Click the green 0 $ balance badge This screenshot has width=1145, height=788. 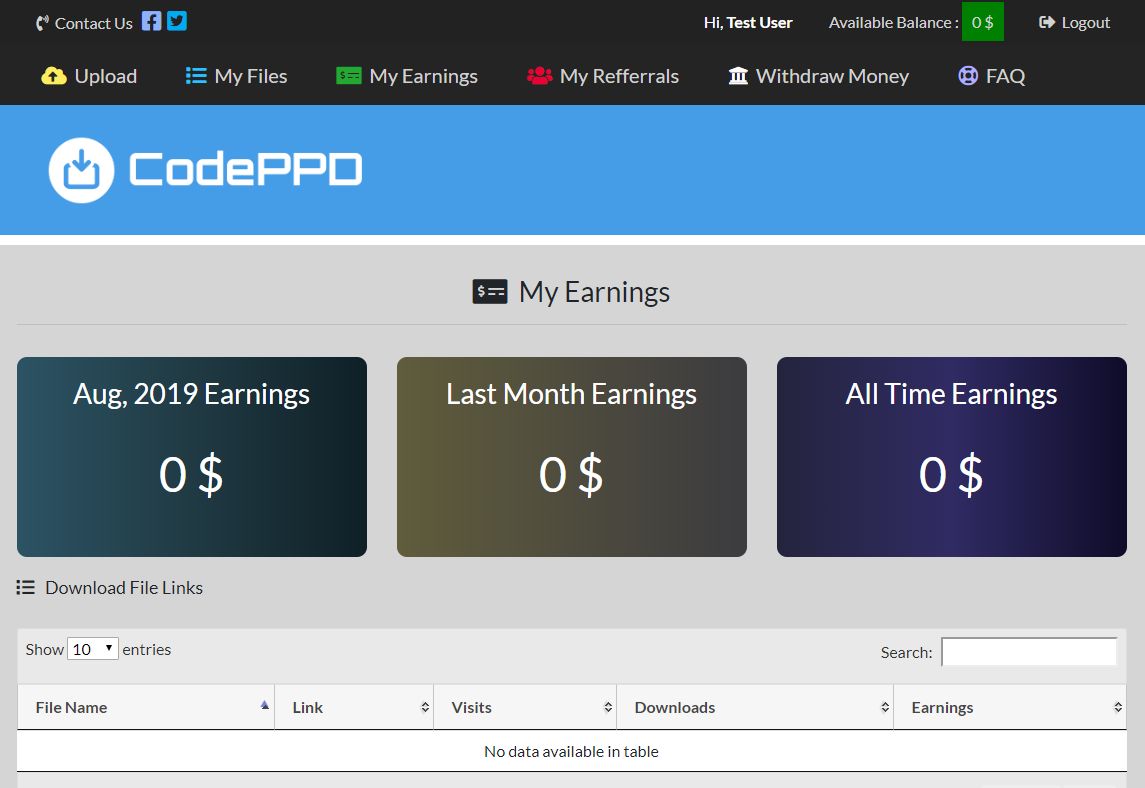tap(982, 22)
